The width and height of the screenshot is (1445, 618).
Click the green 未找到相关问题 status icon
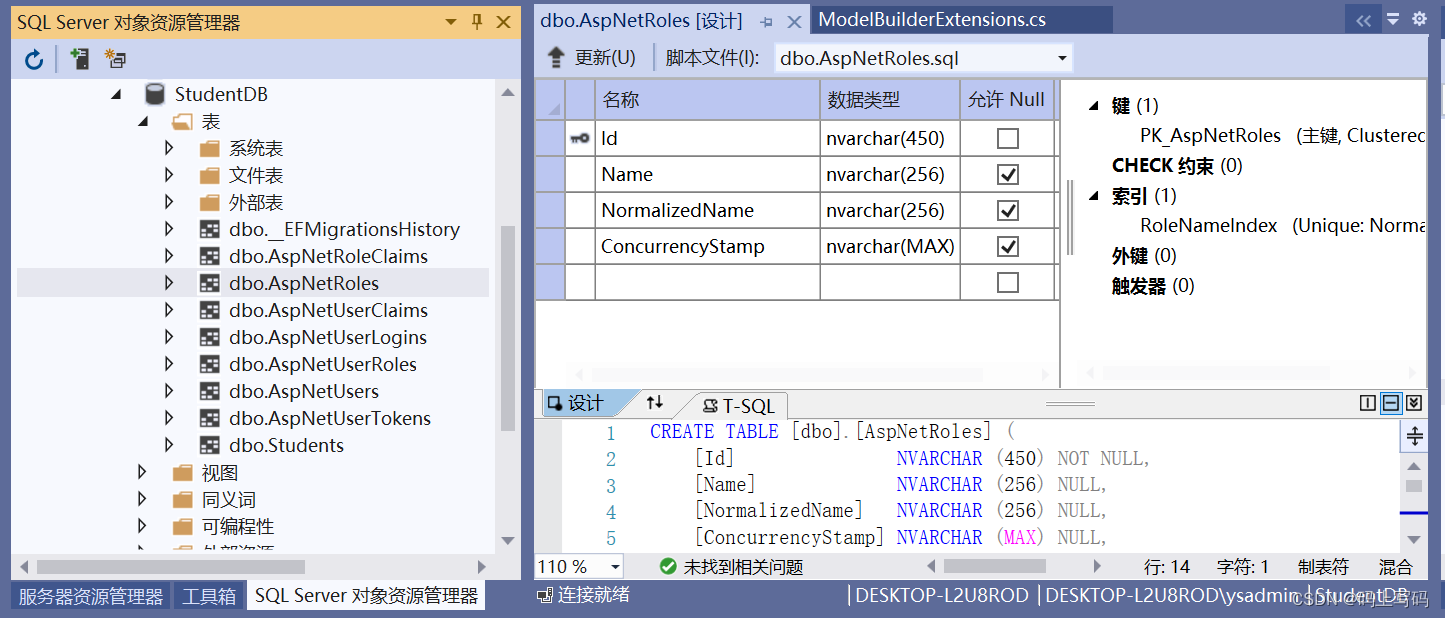pyautogui.click(x=668, y=565)
